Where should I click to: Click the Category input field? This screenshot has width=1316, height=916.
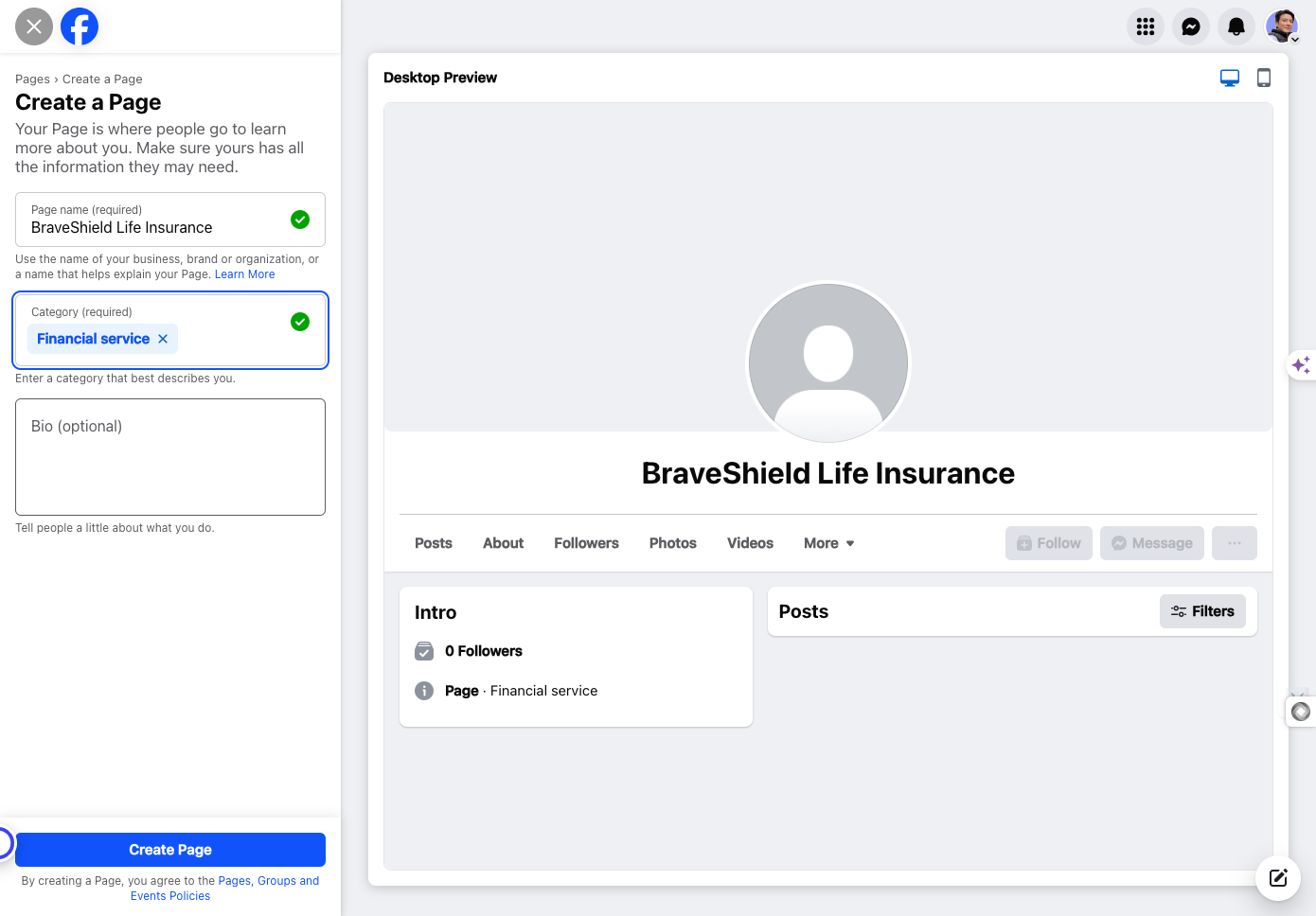(170, 329)
